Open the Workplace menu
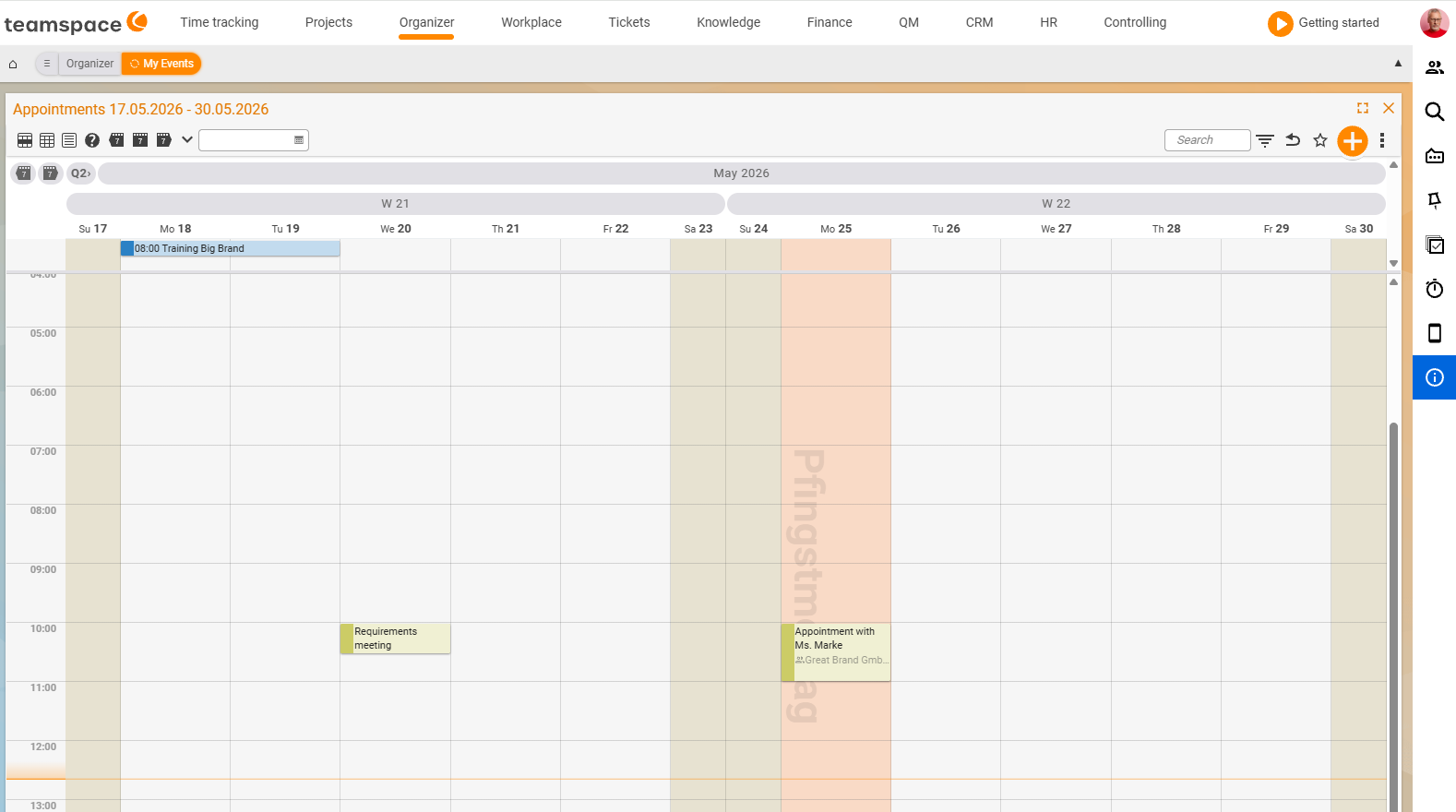 point(531,22)
